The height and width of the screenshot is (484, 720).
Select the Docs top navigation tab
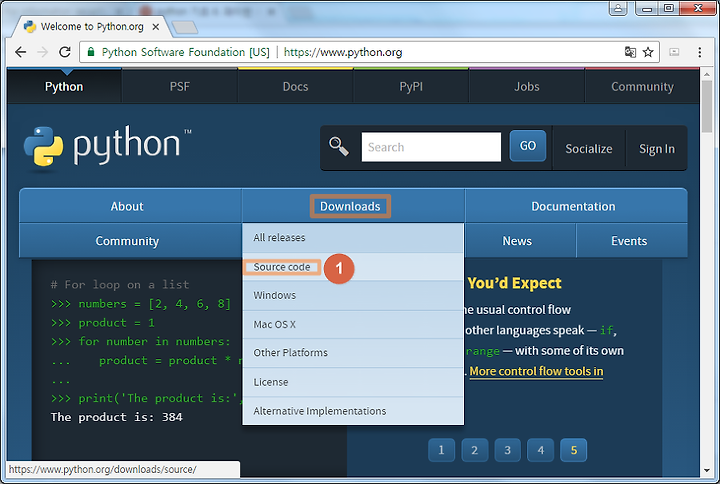(x=295, y=86)
